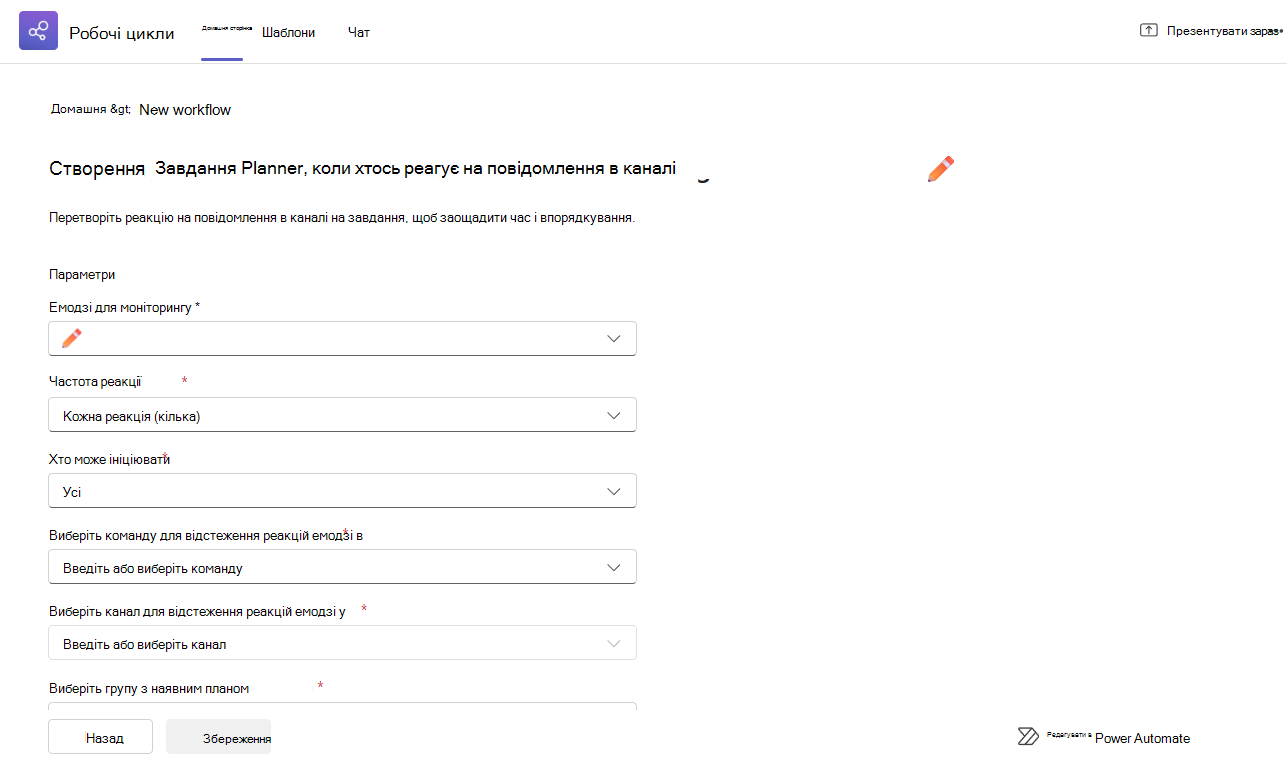1287x774 pixels.
Task: Click the Введіть або виберіть канал field
Action: coord(342,643)
